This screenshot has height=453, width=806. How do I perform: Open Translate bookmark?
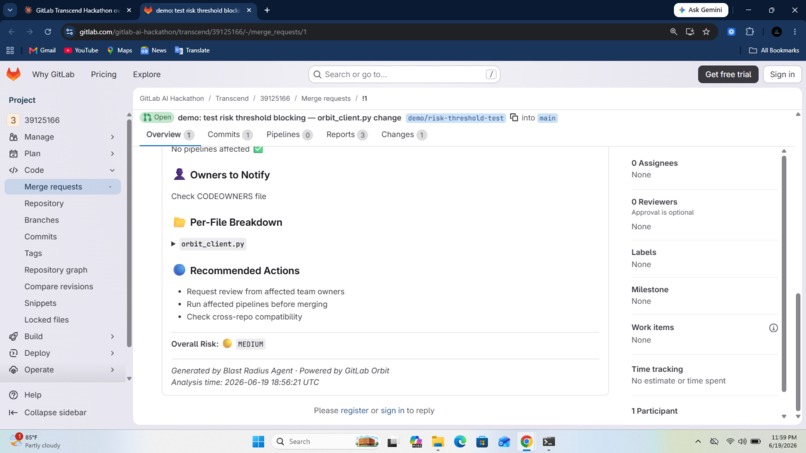tap(192, 50)
